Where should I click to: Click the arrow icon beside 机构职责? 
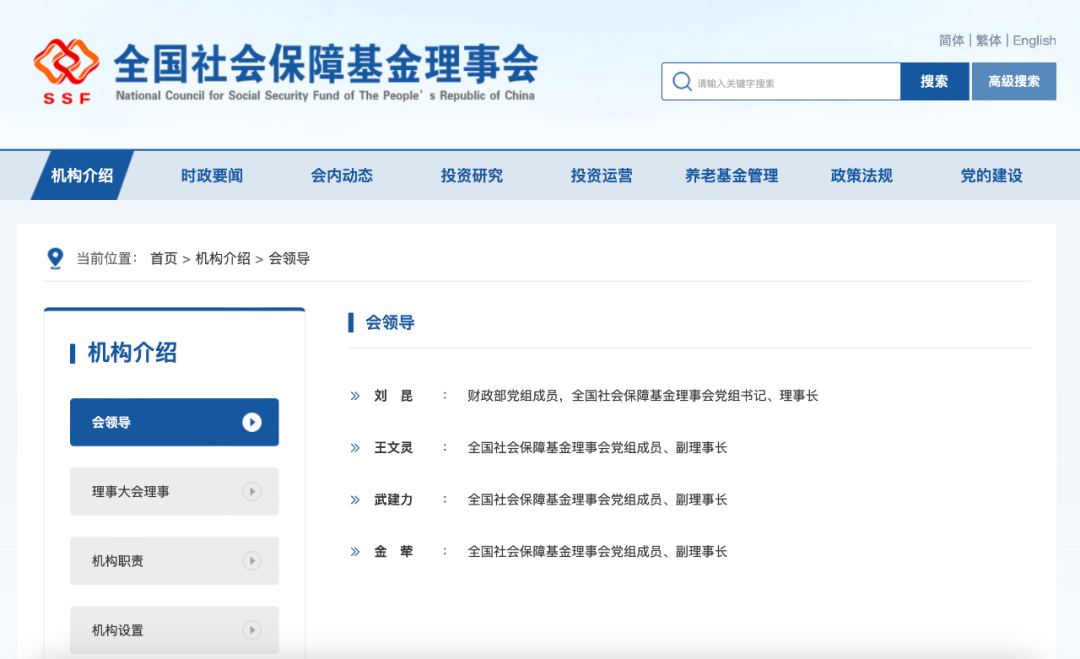pos(252,561)
